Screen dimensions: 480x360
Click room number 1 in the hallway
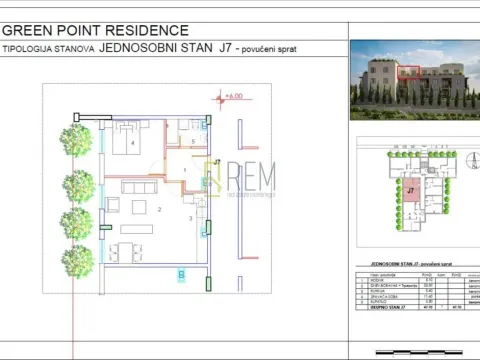(185, 170)
